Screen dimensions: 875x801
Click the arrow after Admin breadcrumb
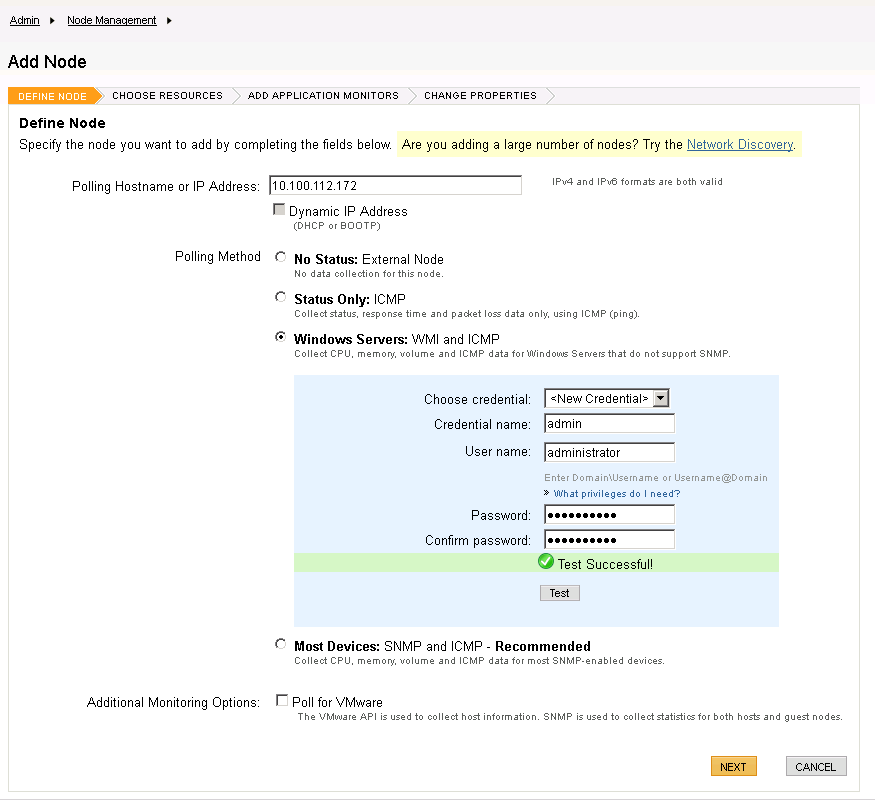coord(51,20)
